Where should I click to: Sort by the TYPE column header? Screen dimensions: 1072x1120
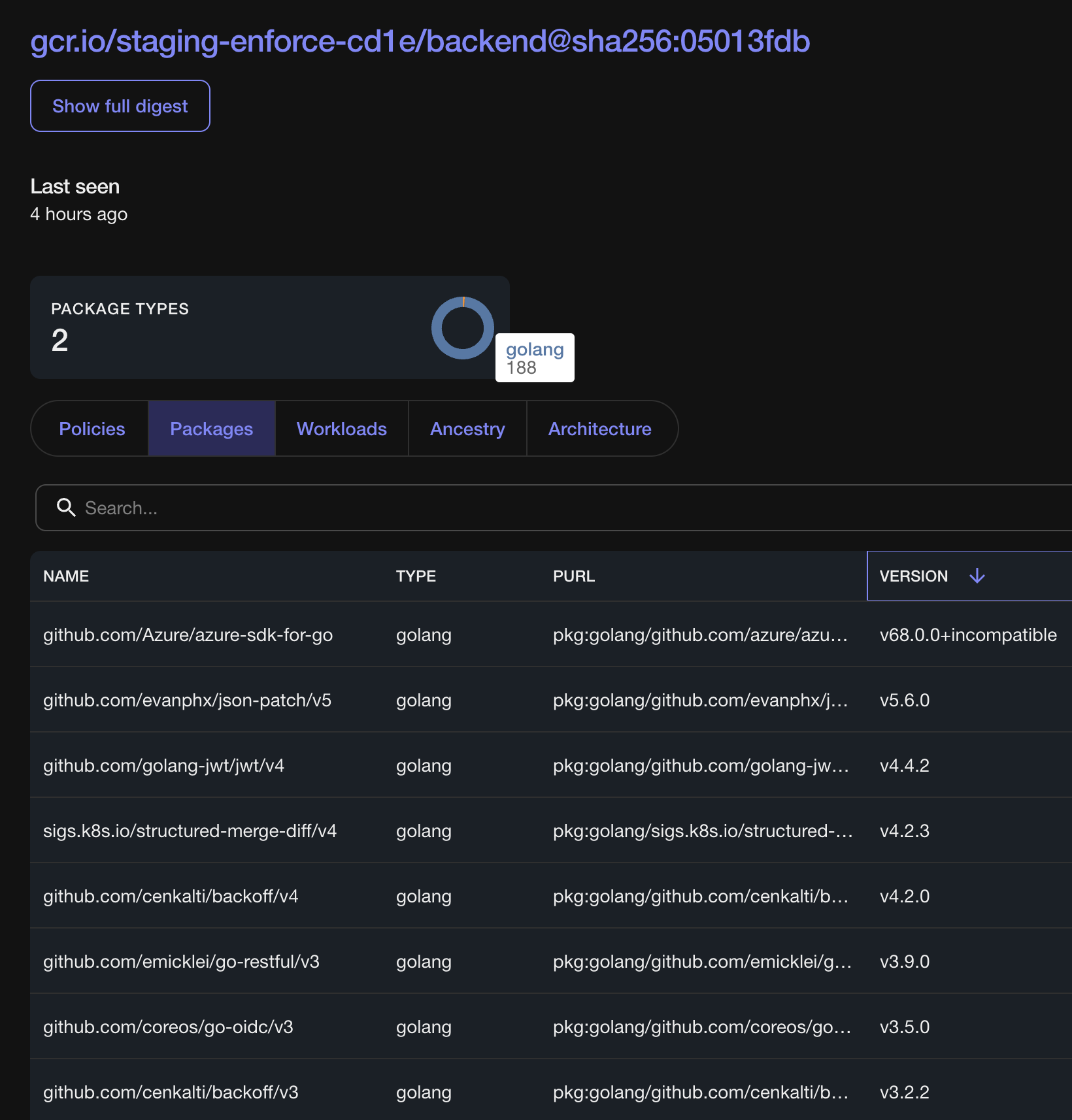pos(416,576)
